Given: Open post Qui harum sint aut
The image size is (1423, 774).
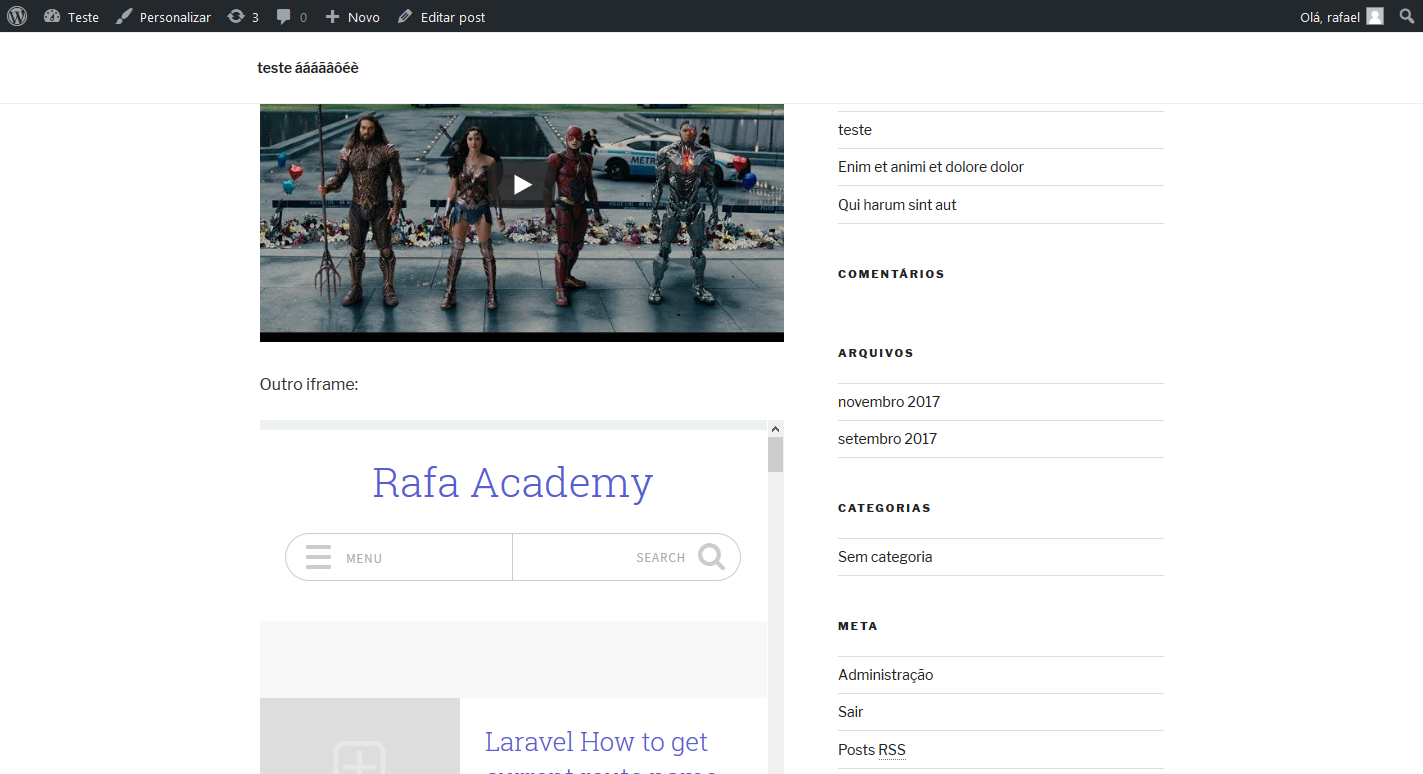Looking at the screenshot, I should click(897, 205).
